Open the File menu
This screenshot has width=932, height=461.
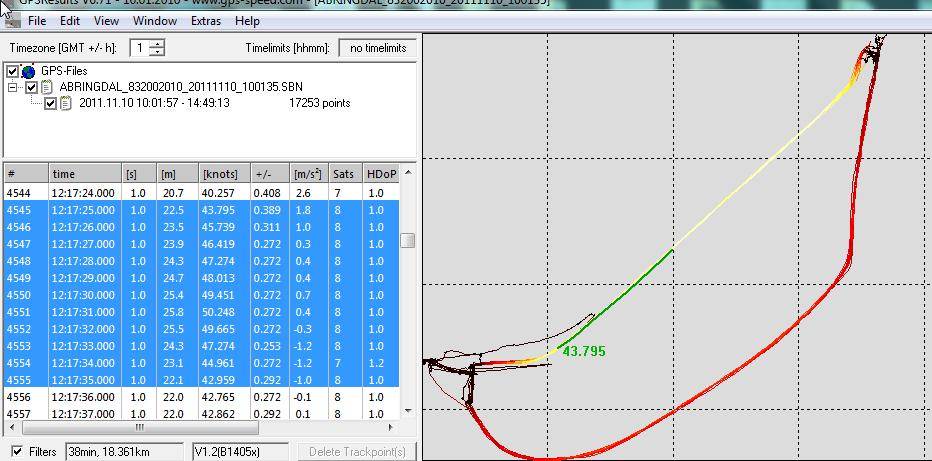[x=37, y=20]
